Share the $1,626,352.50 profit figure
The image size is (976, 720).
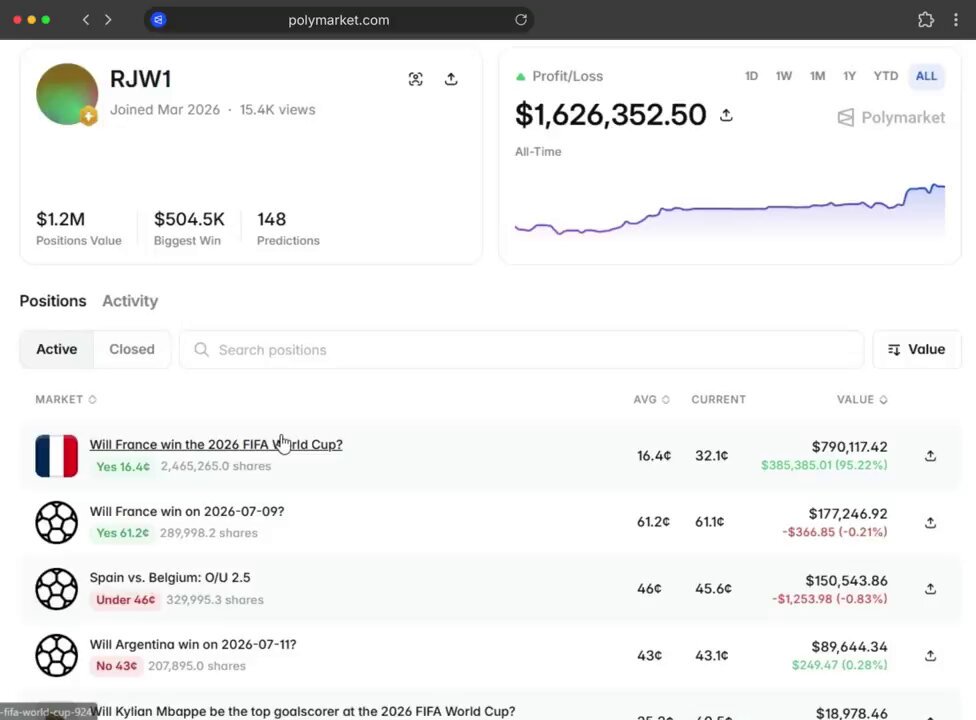pyautogui.click(x=726, y=115)
